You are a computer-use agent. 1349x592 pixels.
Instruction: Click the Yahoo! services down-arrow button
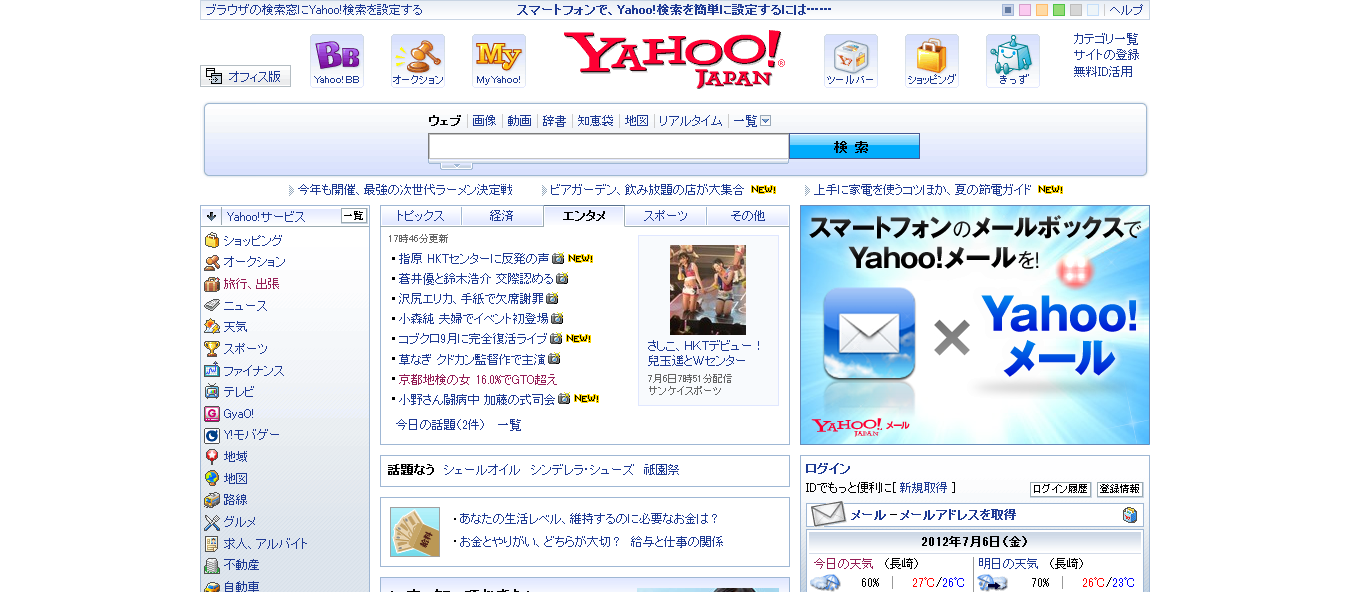tap(211, 216)
